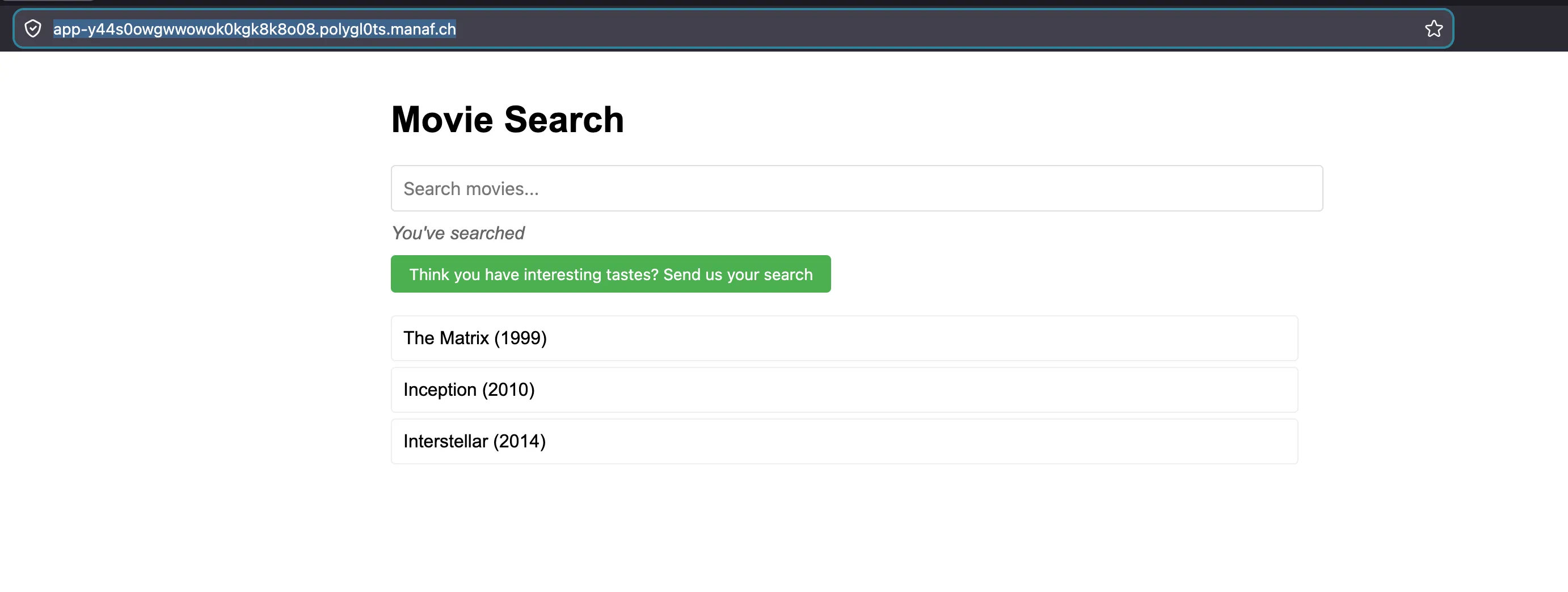Click the 'Search movies...' placeholder text
Screen dimensions: 1568x592
[x=471, y=189]
